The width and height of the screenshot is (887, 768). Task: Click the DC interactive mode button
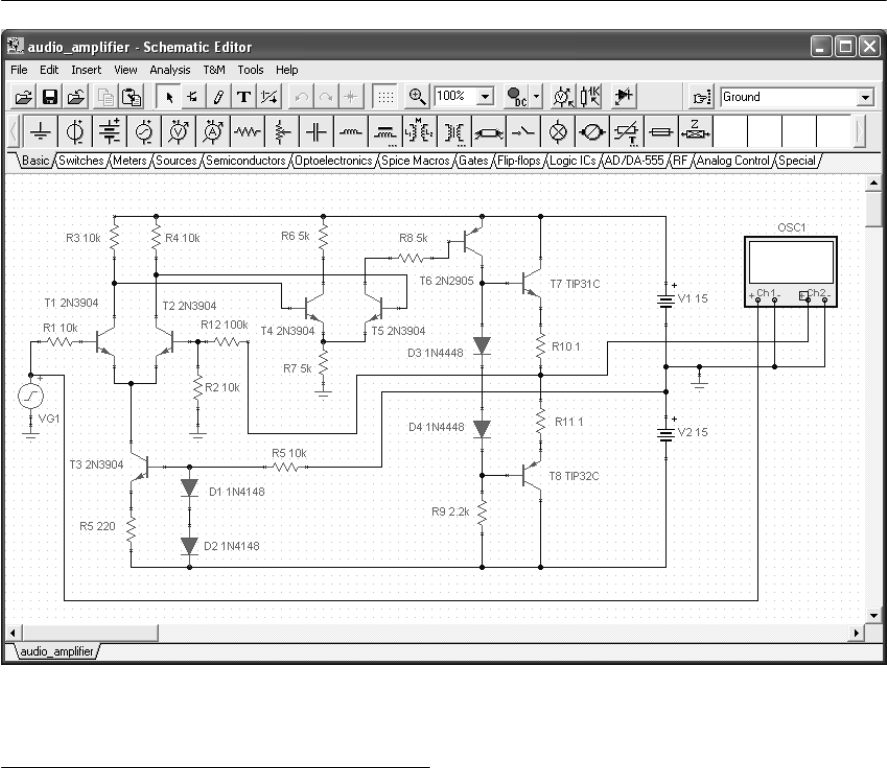coord(516,97)
